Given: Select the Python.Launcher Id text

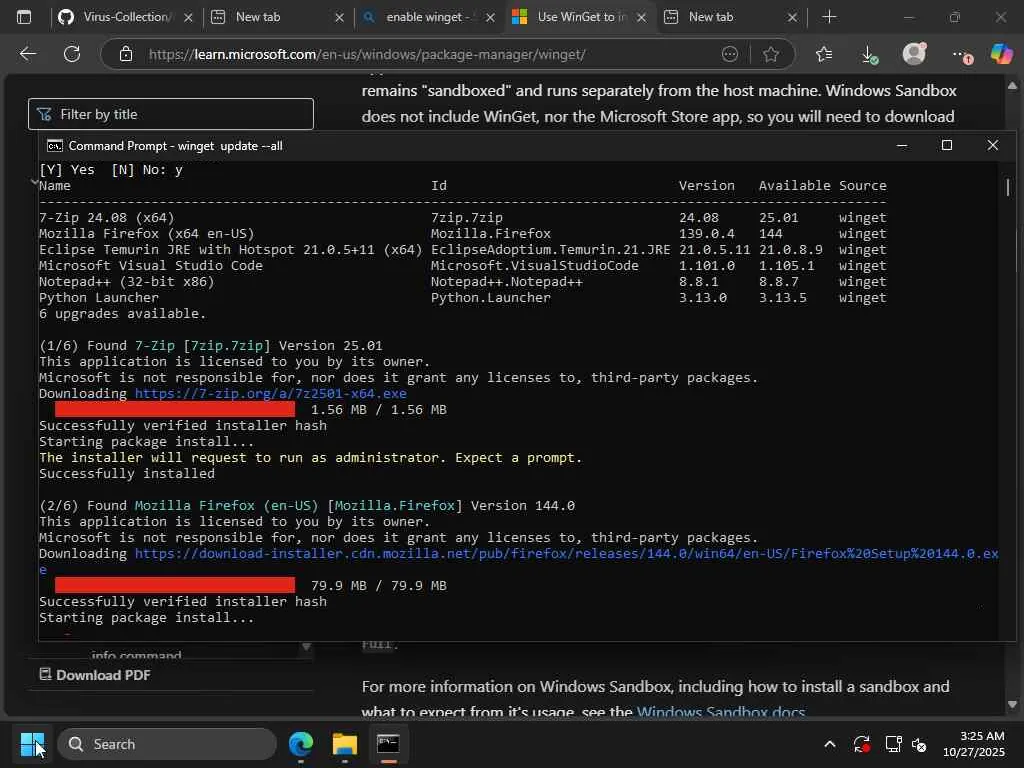Looking at the screenshot, I should click(x=490, y=297).
